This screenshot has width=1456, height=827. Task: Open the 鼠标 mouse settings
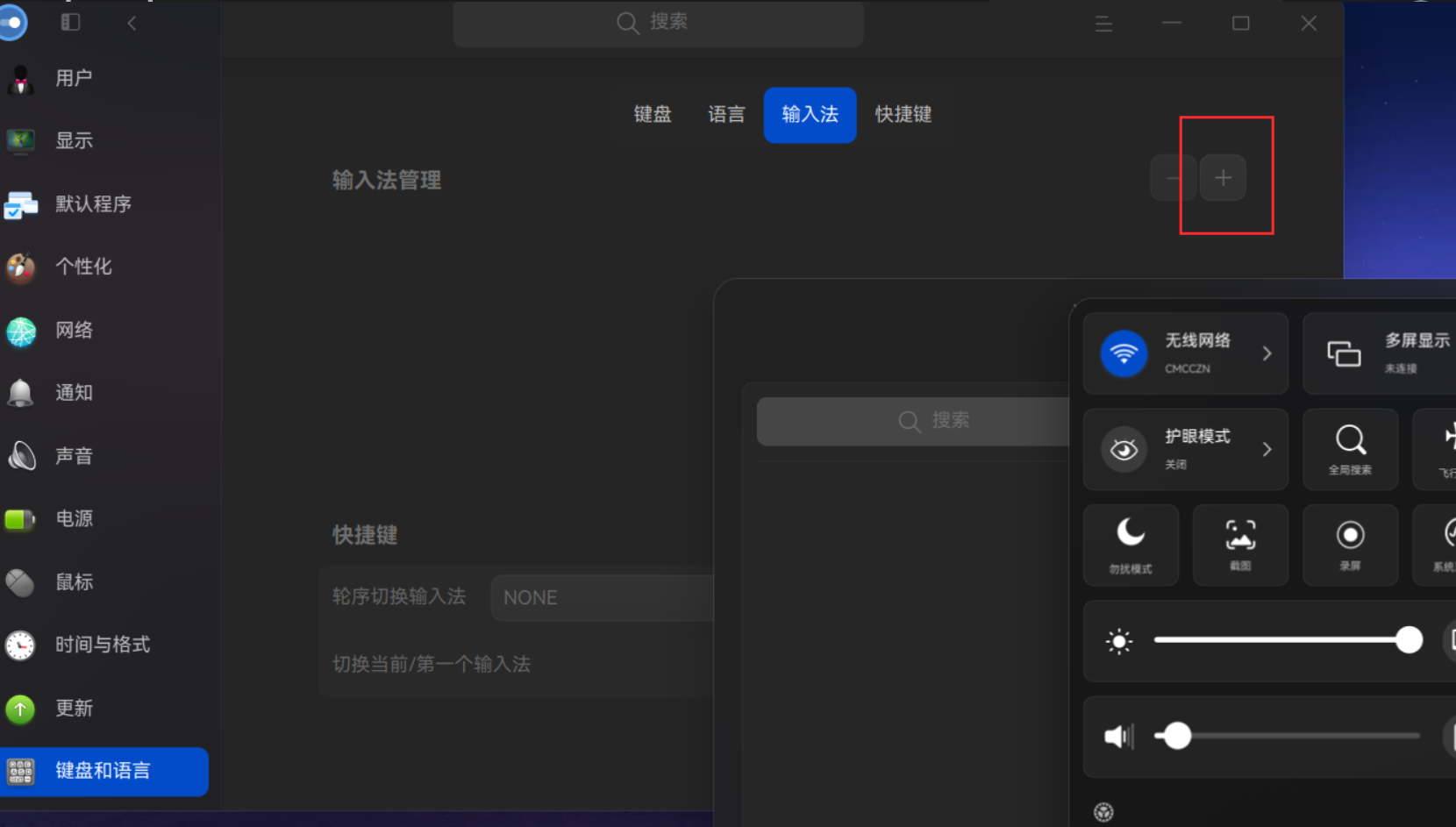[x=103, y=582]
